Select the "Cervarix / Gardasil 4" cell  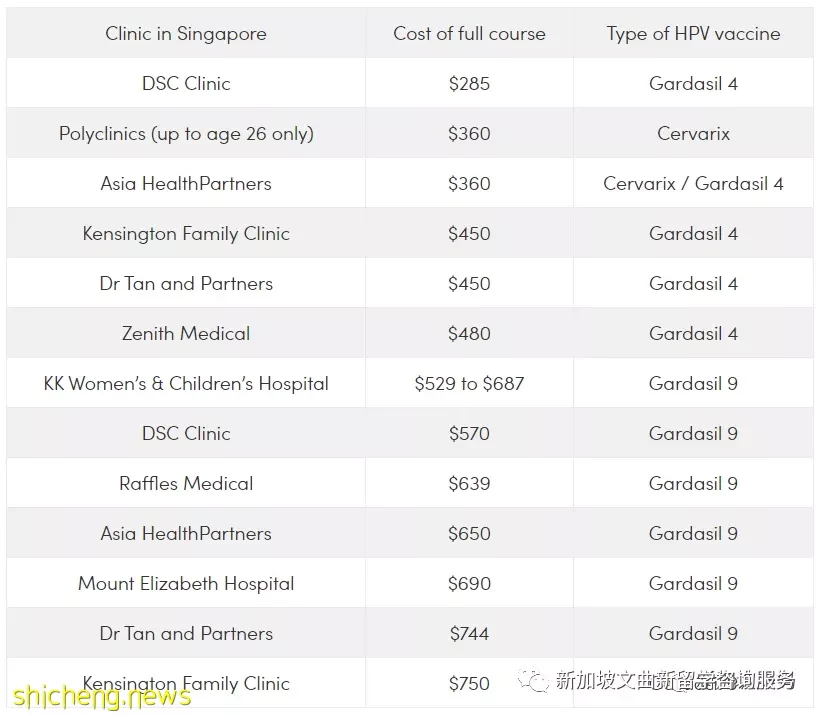693,183
